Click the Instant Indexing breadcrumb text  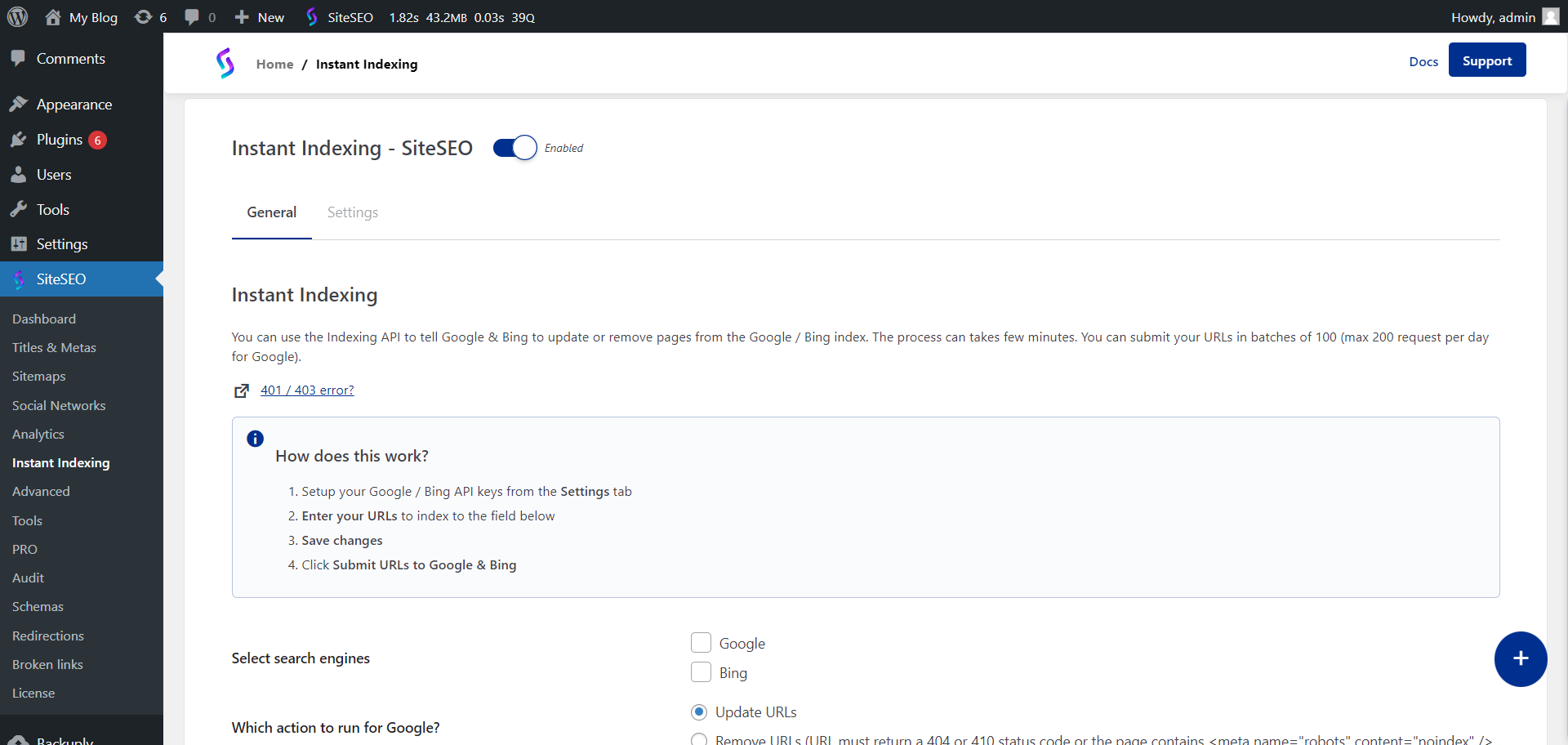(367, 64)
